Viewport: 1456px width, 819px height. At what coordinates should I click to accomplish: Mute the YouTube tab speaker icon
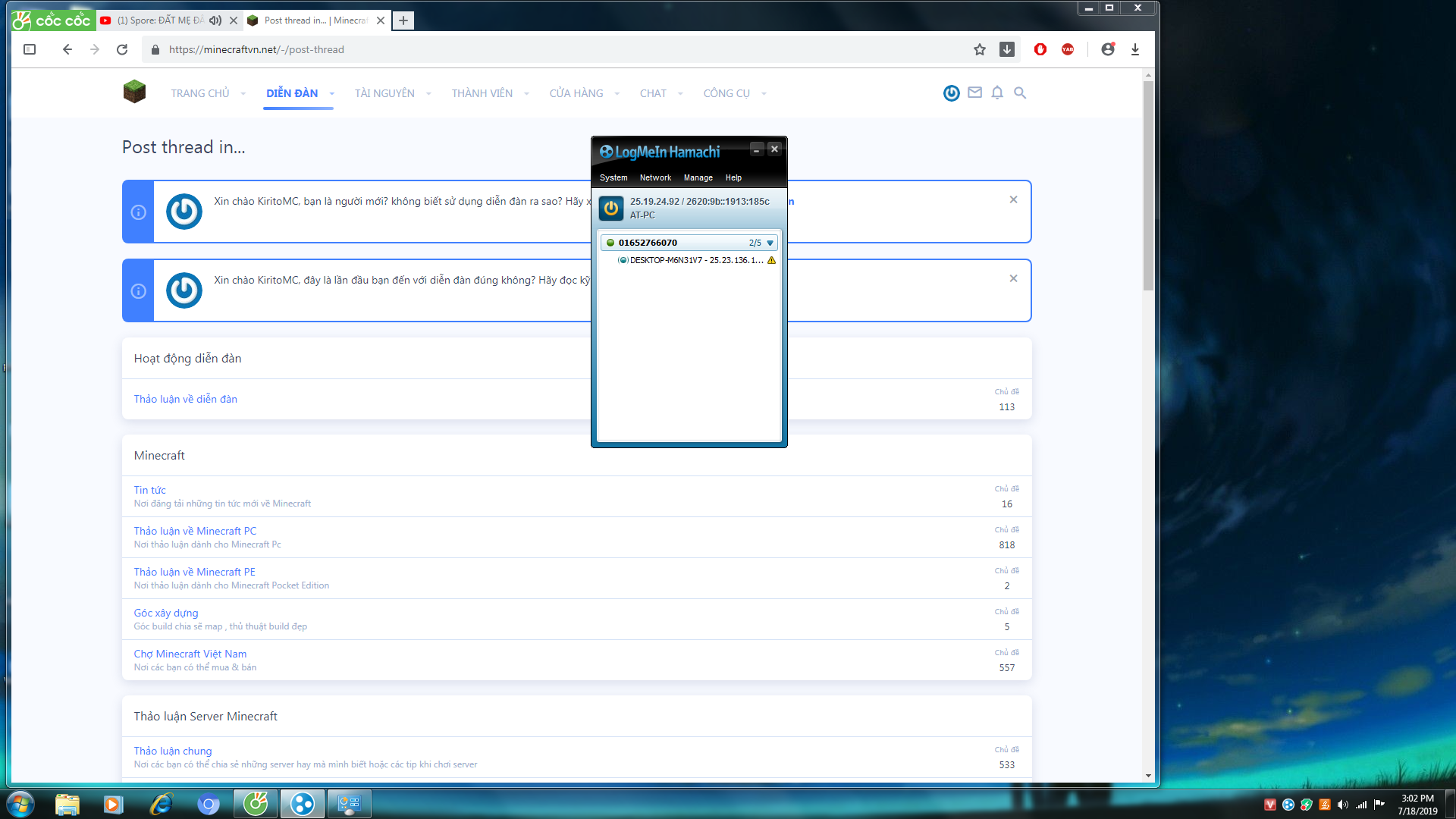point(215,20)
